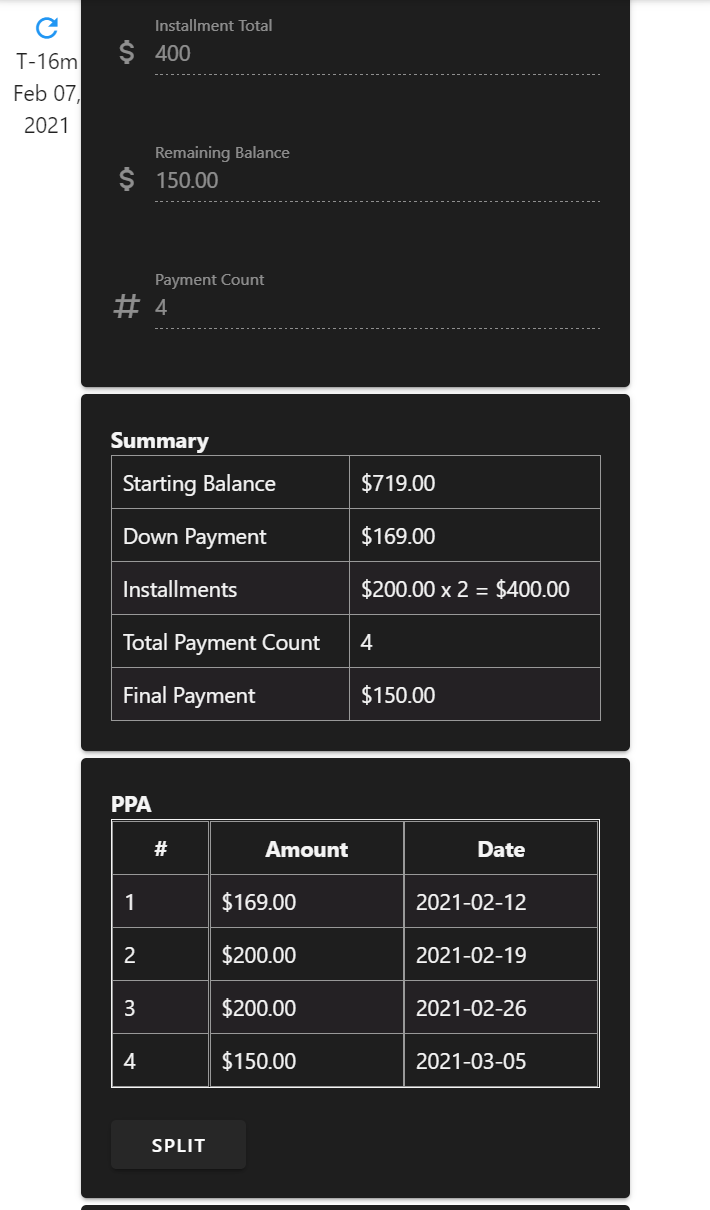The height and width of the screenshot is (1210, 710).
Task: Focus the Payment Count input field
Action: [376, 308]
